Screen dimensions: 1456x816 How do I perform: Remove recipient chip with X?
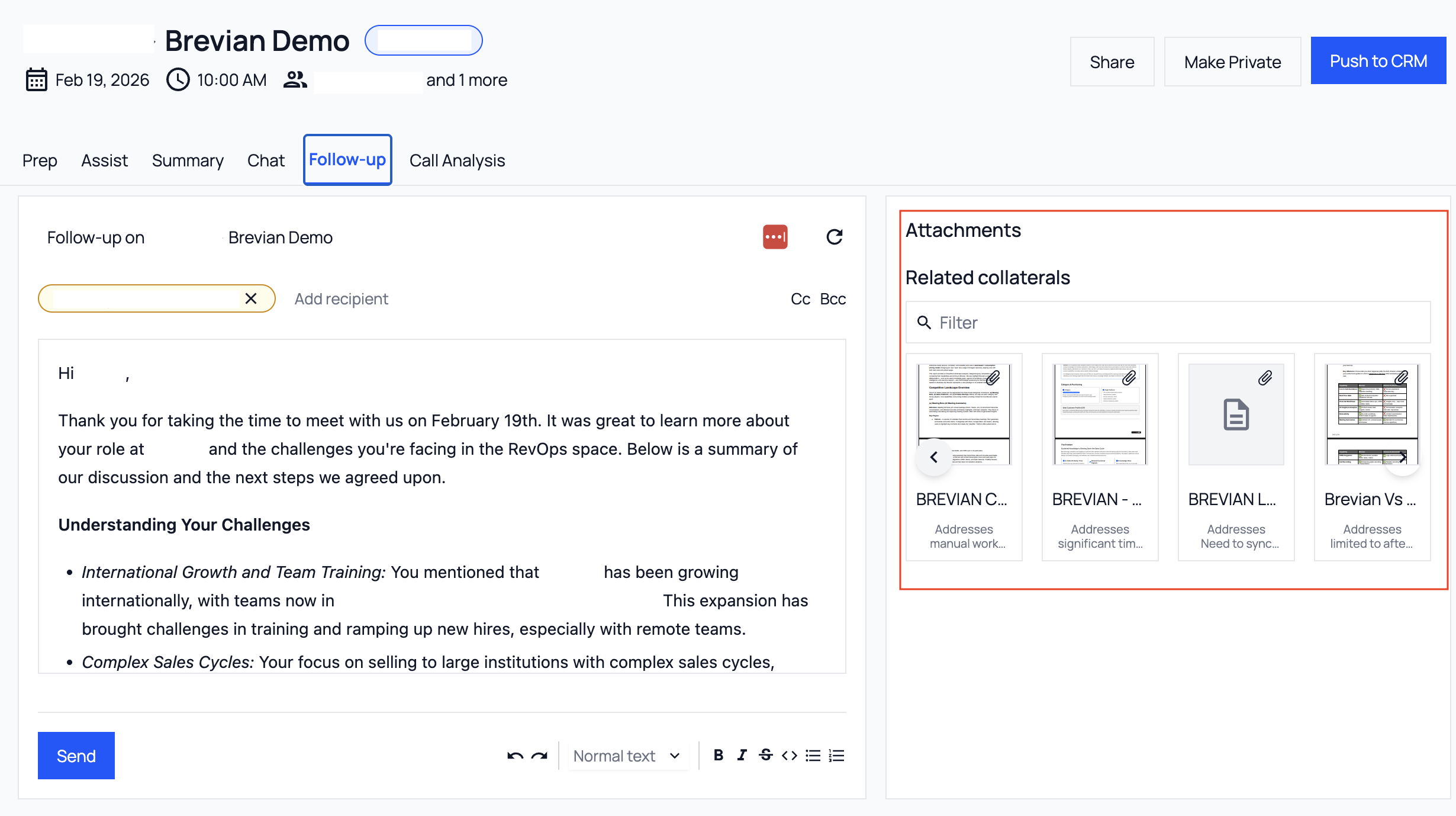[x=251, y=298]
